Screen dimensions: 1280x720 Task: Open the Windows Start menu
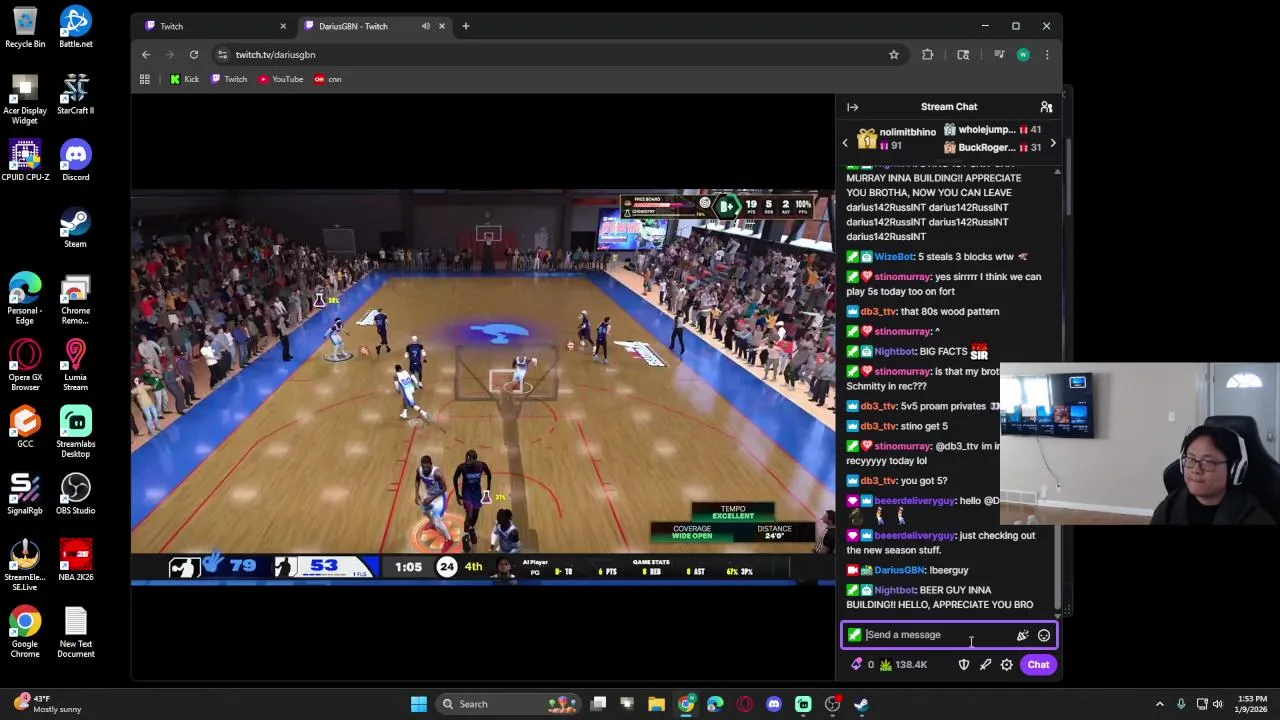click(419, 704)
